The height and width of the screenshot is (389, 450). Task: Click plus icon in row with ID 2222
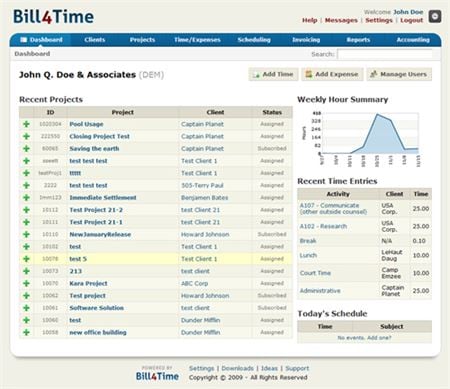tap(26, 185)
